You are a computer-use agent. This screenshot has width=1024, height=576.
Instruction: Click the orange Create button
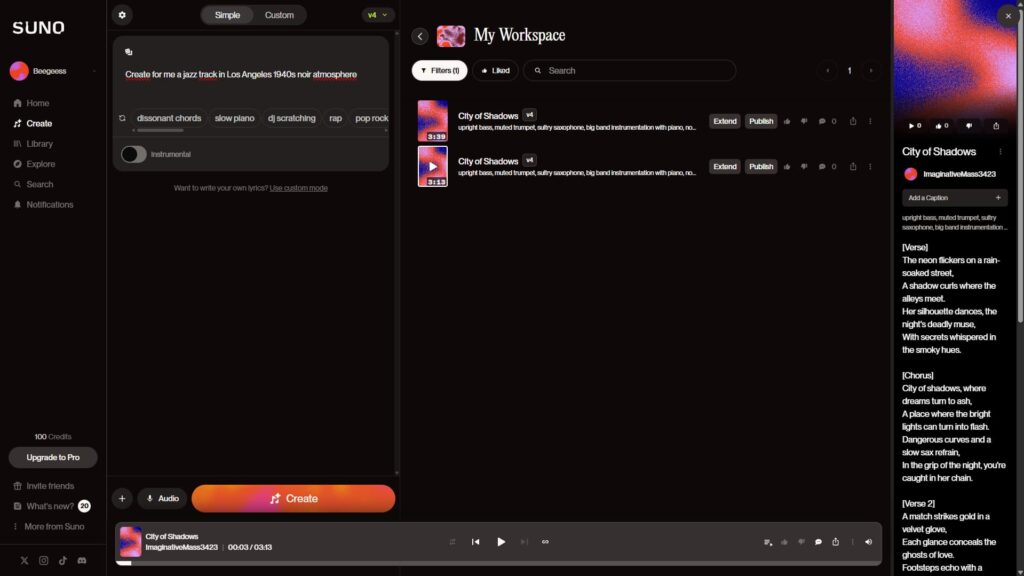(x=293, y=498)
